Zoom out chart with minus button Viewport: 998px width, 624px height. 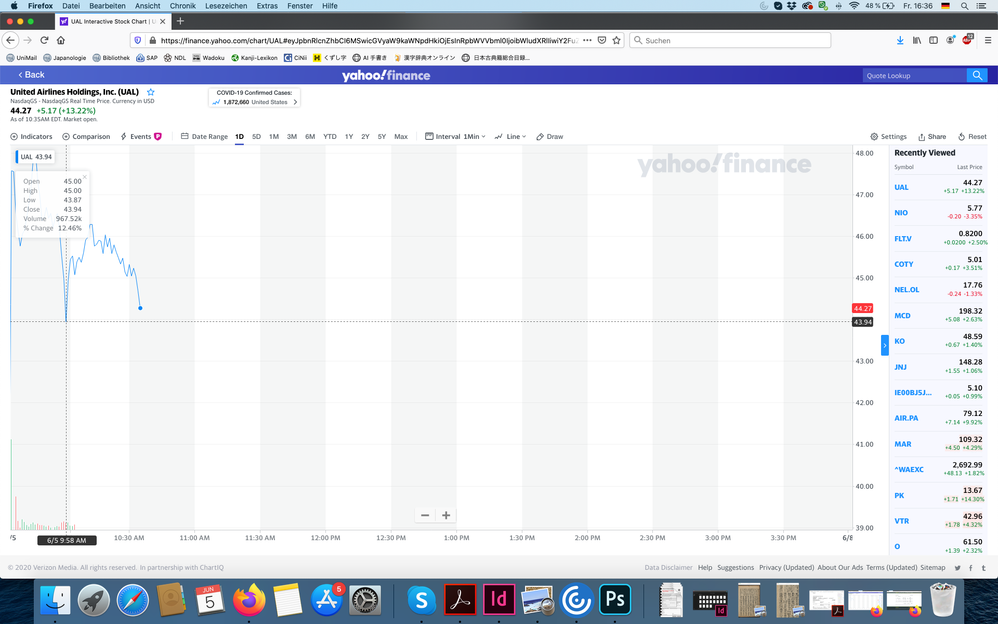[x=425, y=515]
